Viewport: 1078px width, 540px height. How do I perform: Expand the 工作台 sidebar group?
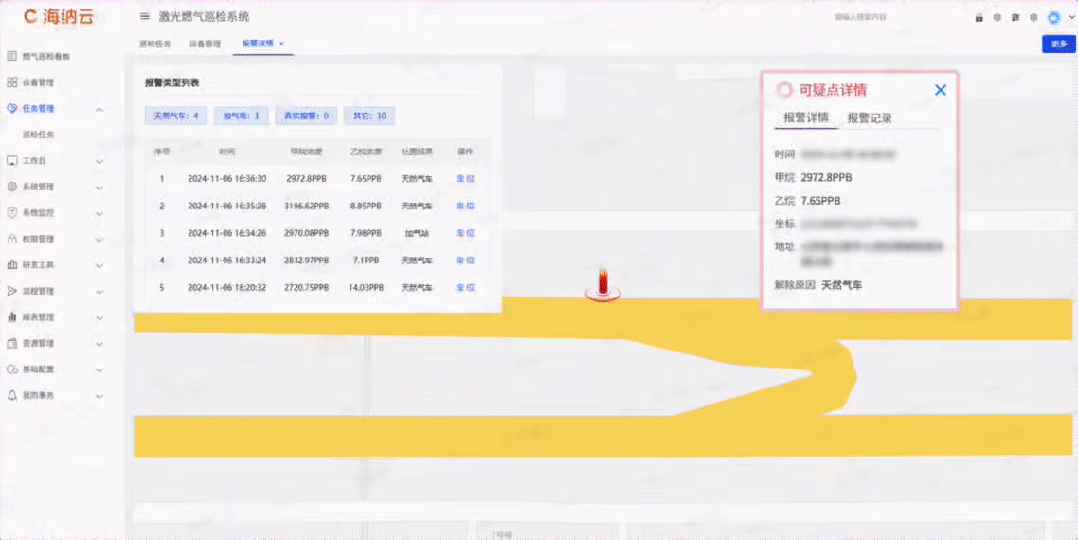coord(100,161)
